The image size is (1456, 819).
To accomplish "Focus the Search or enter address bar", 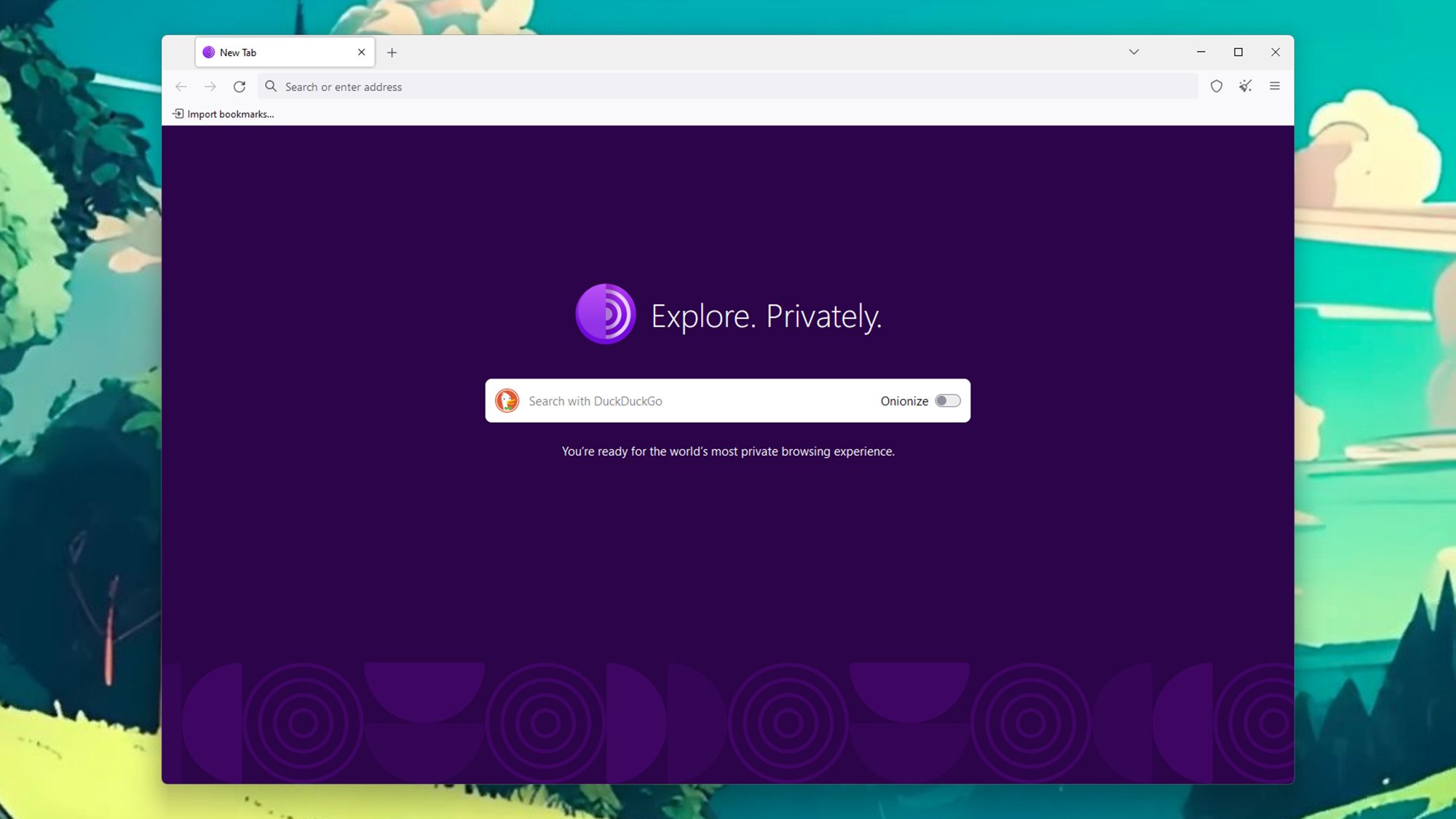I will 728,87.
